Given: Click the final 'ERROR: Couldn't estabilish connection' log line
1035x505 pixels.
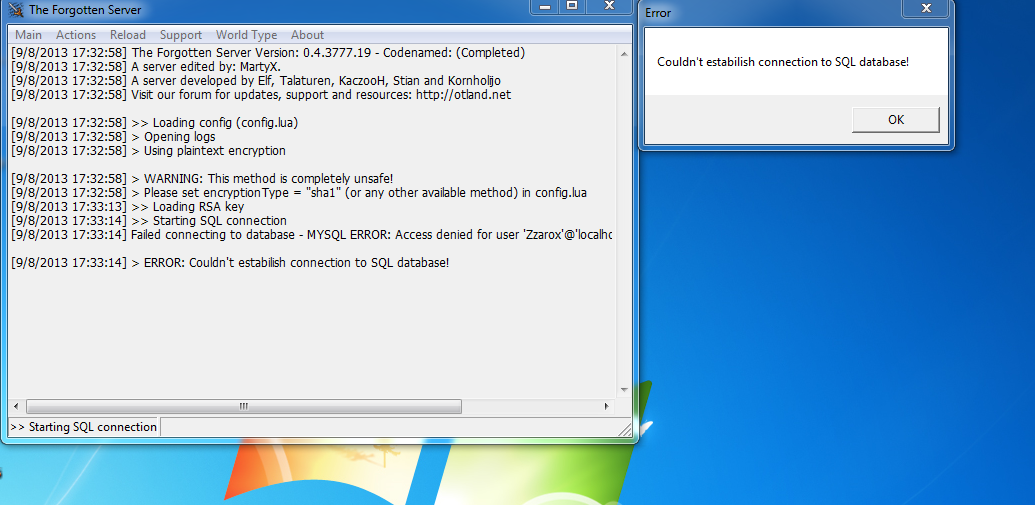Looking at the screenshot, I should pos(230,263).
